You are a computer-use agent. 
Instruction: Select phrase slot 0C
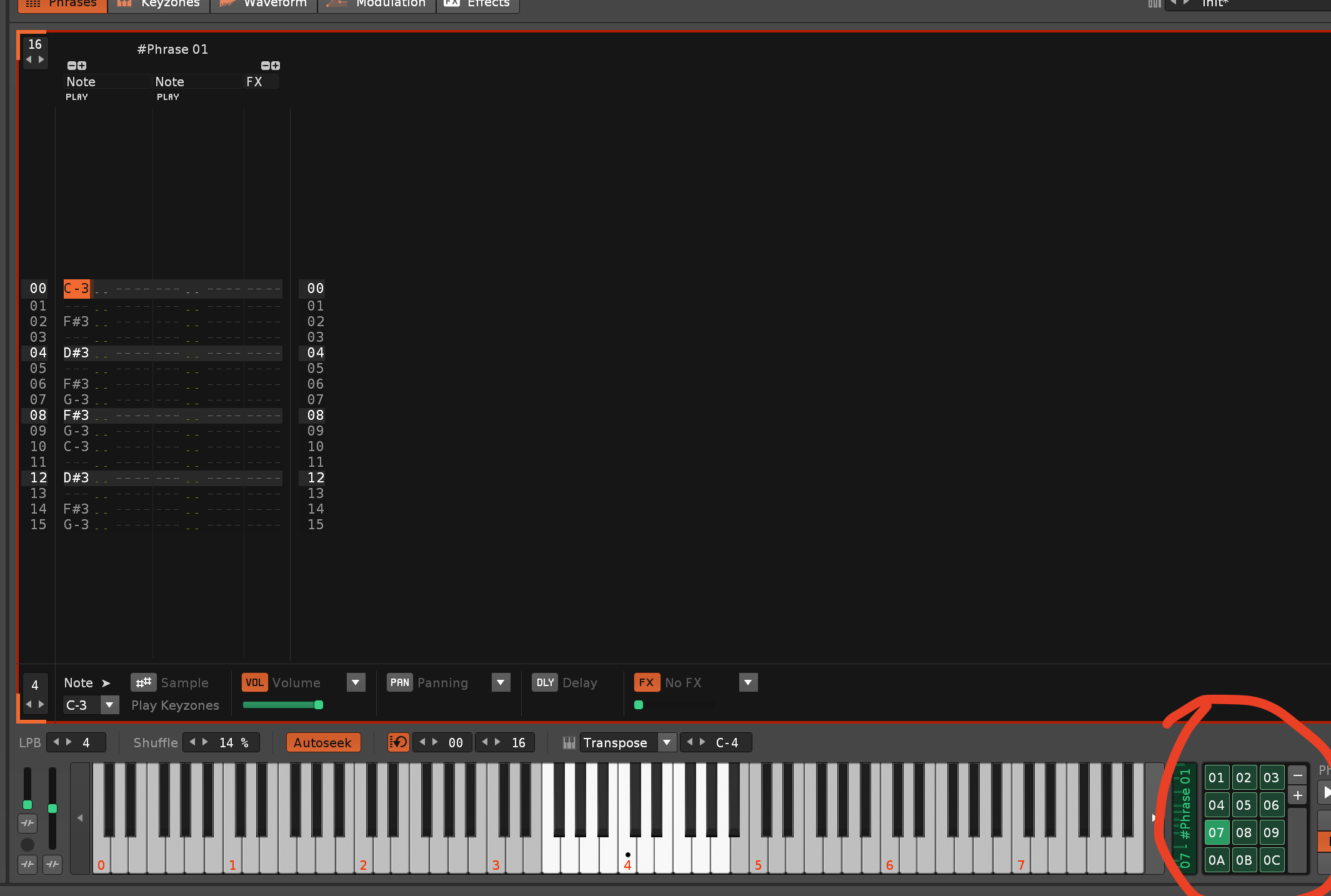tap(1272, 860)
